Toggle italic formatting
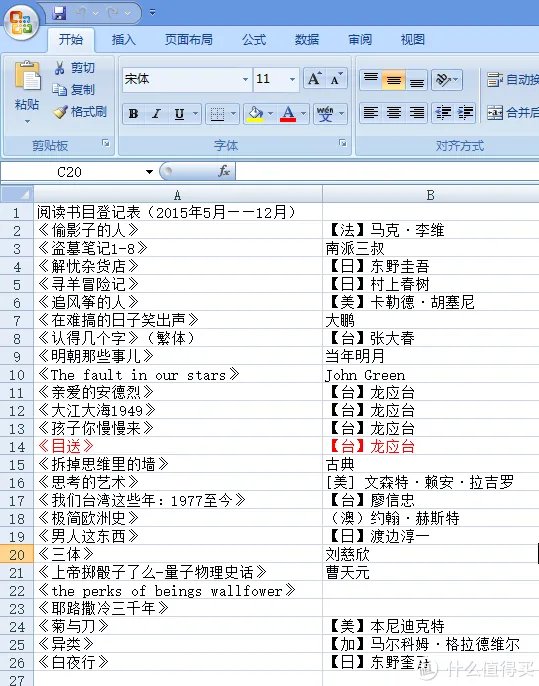Screen dimensions: 539x686 click(x=156, y=114)
